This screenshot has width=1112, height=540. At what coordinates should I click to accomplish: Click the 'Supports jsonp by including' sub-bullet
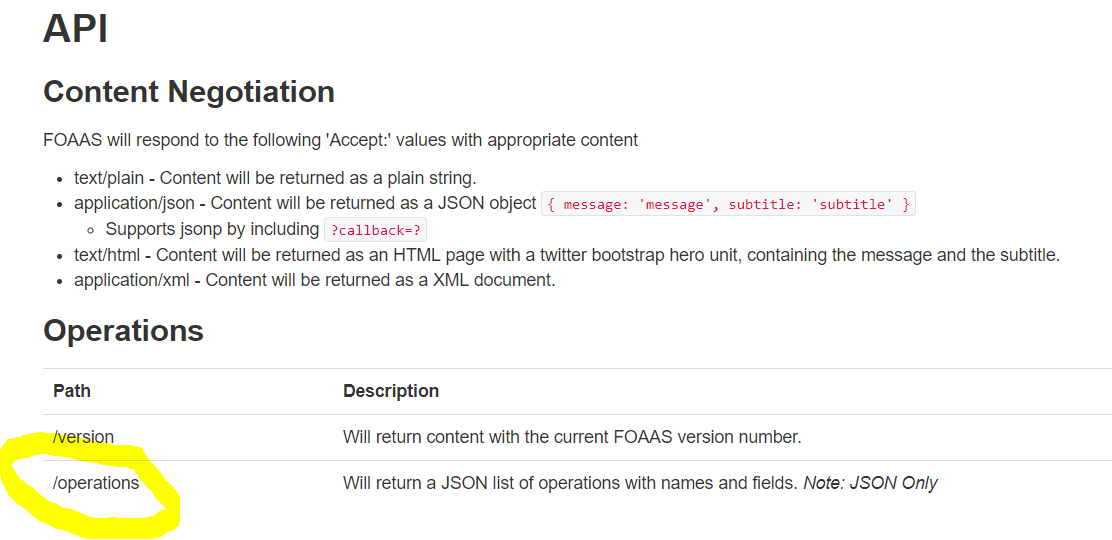pyautogui.click(x=212, y=229)
